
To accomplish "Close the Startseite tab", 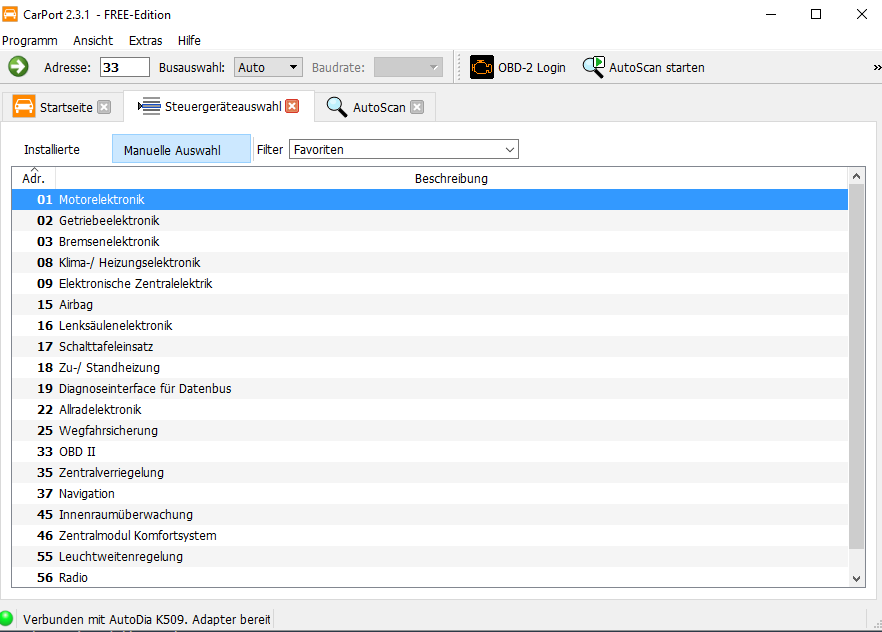I will [x=104, y=107].
